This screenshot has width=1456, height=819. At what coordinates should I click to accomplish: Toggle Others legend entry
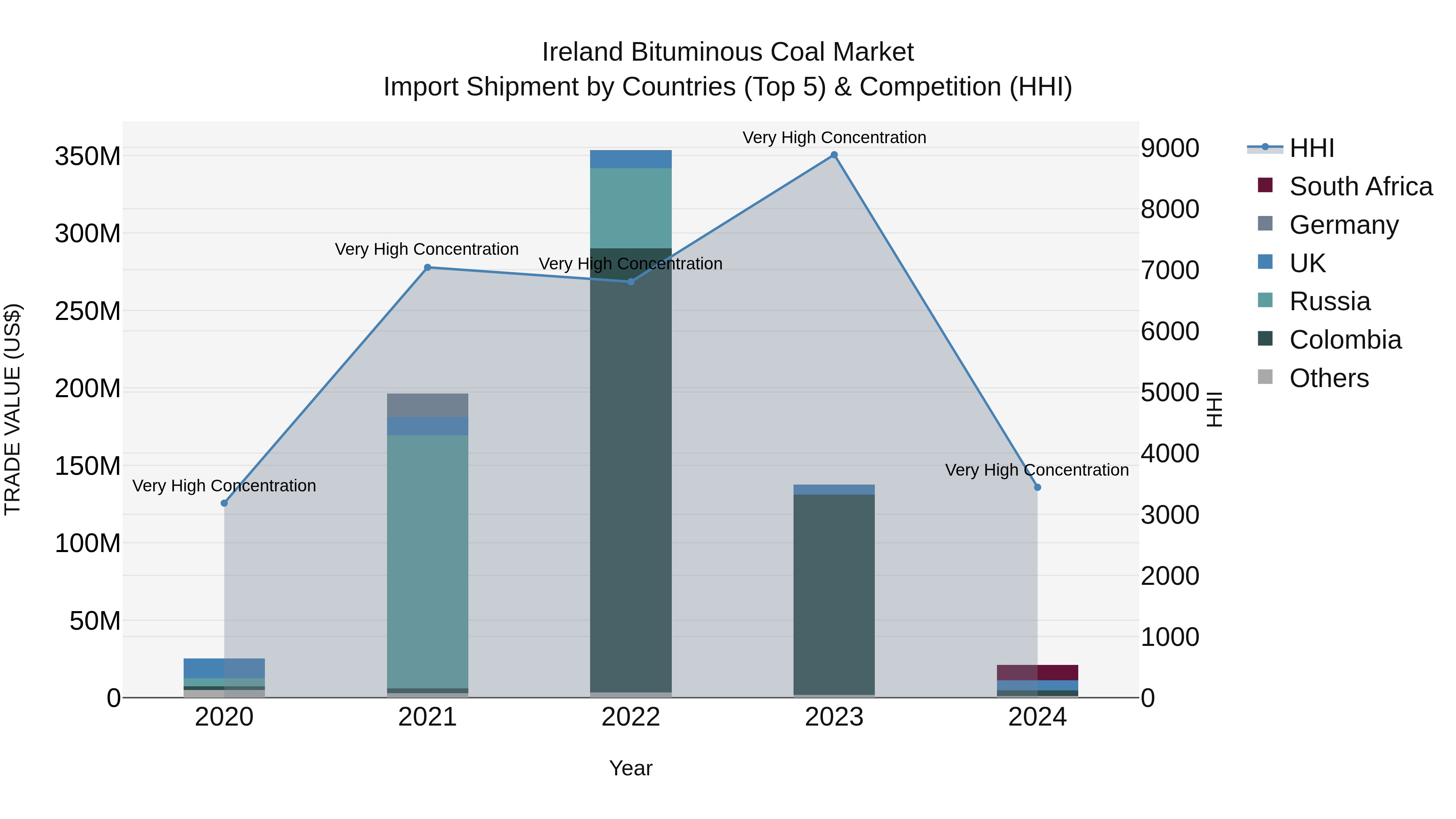coord(1313,378)
